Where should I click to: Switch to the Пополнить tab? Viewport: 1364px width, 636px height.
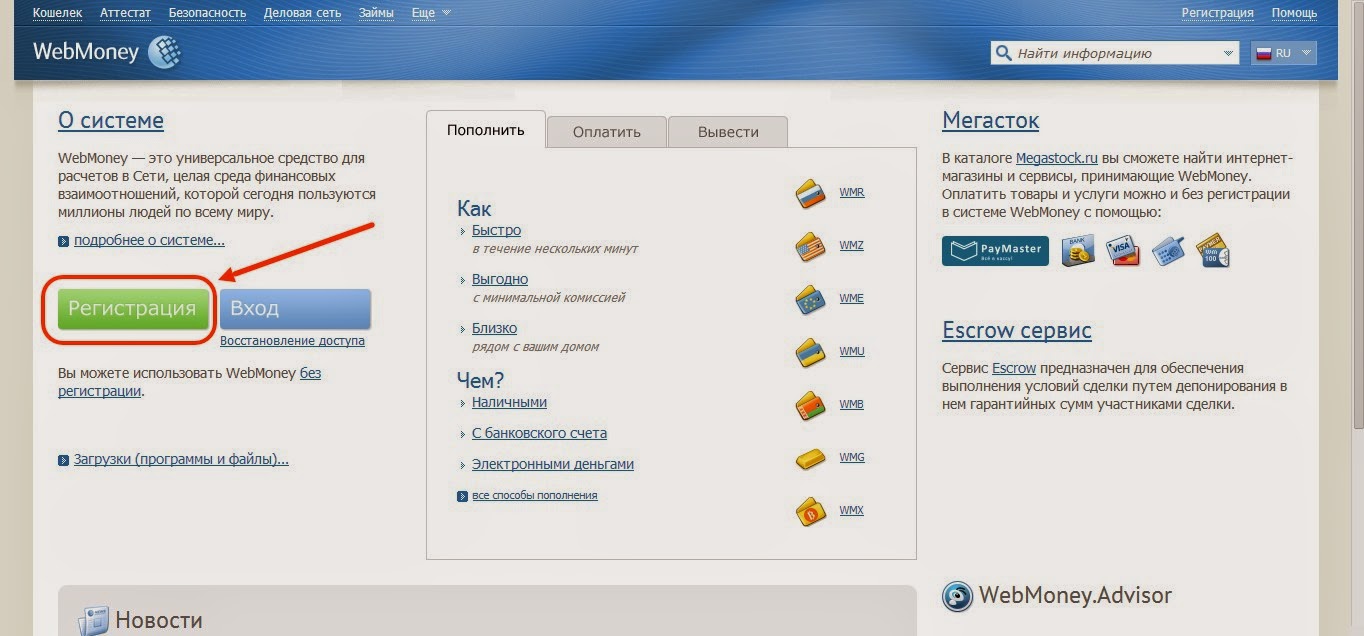pyautogui.click(x=486, y=130)
